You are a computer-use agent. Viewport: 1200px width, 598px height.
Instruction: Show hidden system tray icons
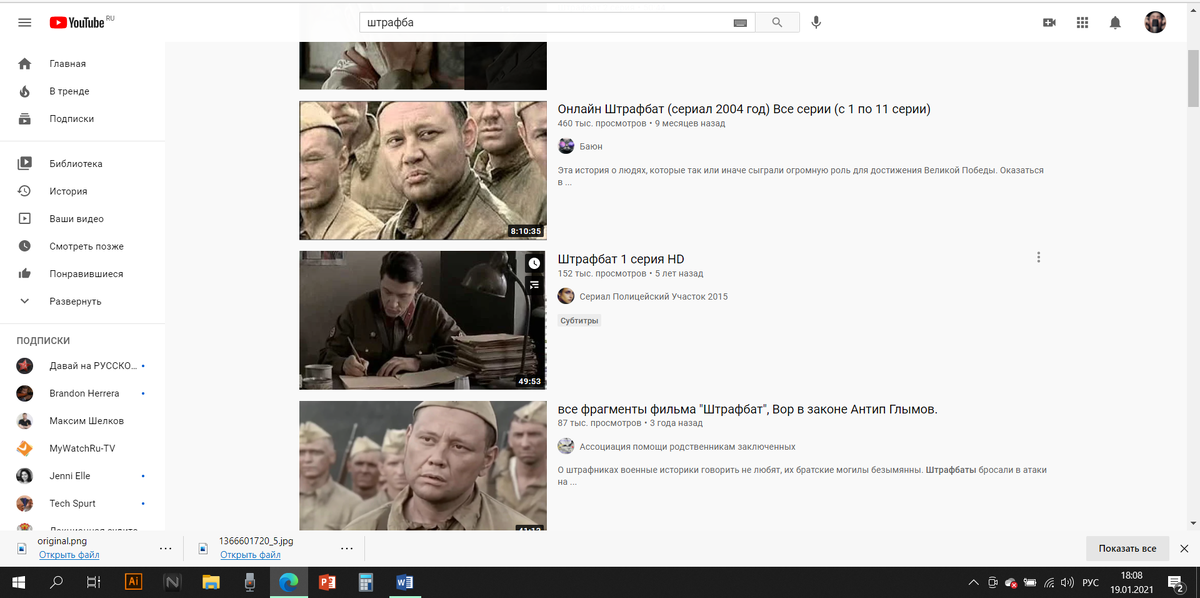(974, 582)
